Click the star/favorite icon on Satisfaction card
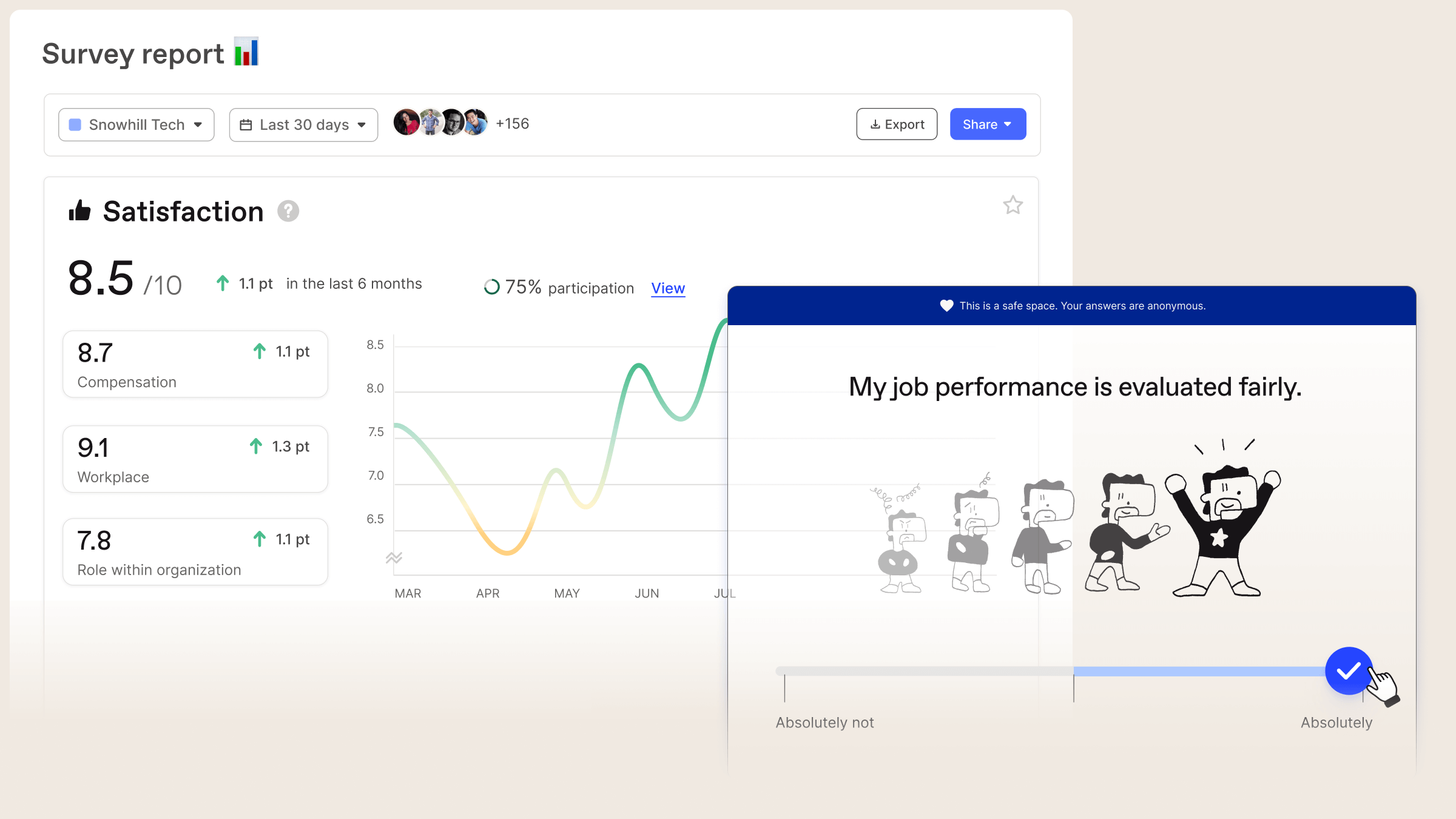The width and height of the screenshot is (1456, 819). click(x=1012, y=205)
